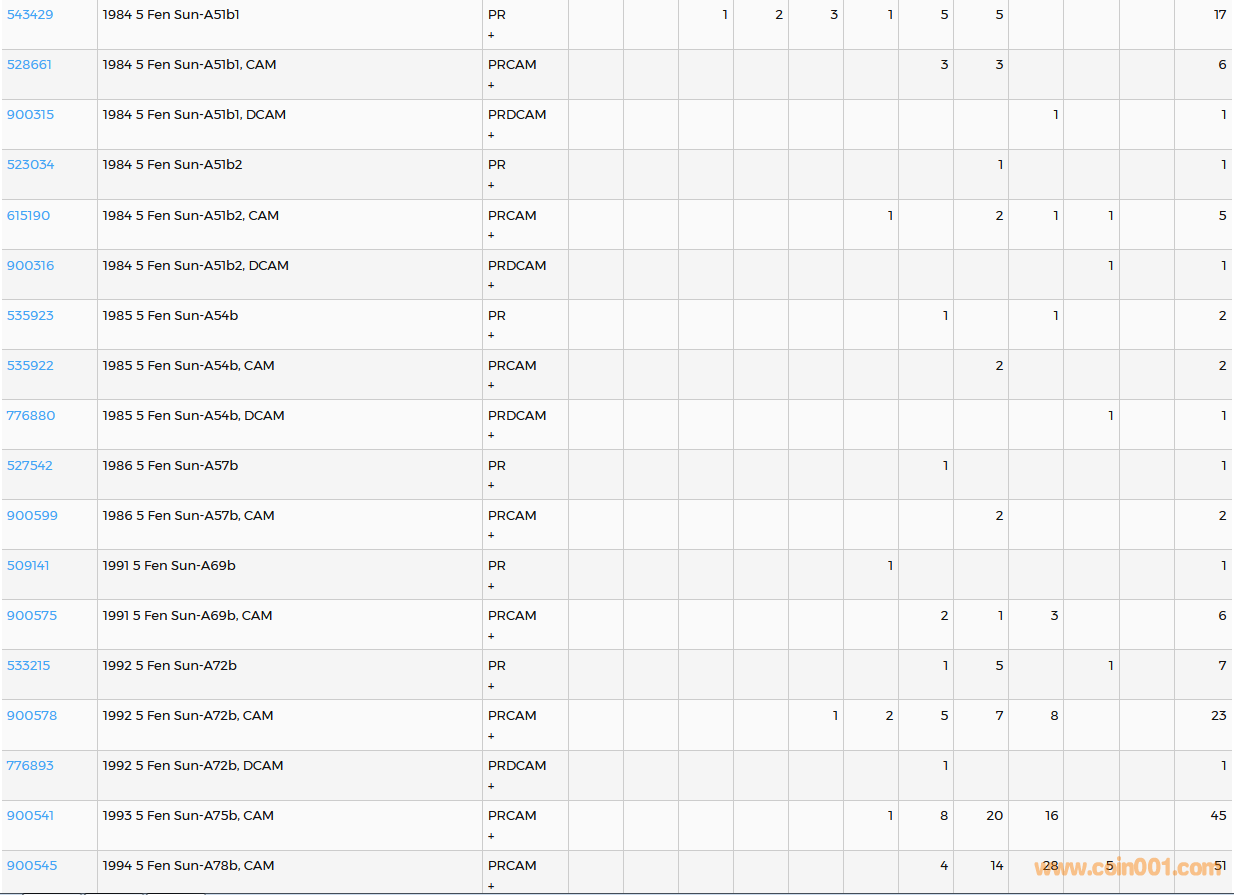This screenshot has height=895, width=1234.
Task: Open coin ID link 509141
Action: pos(28,566)
